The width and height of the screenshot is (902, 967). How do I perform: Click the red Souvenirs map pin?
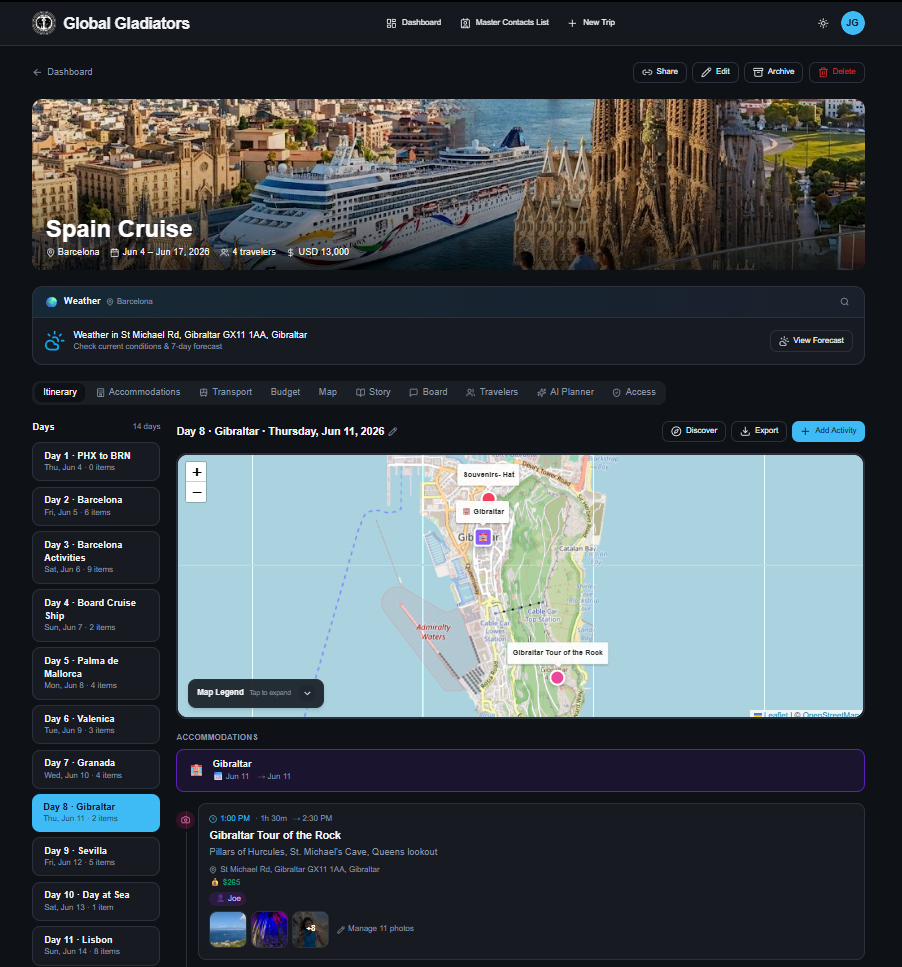489,497
